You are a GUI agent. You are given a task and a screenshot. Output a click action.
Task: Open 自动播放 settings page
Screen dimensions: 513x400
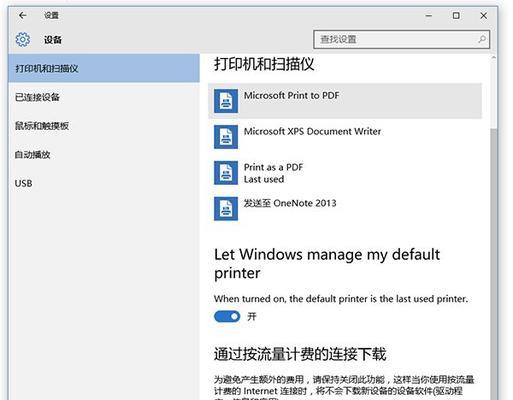[x=104, y=154]
